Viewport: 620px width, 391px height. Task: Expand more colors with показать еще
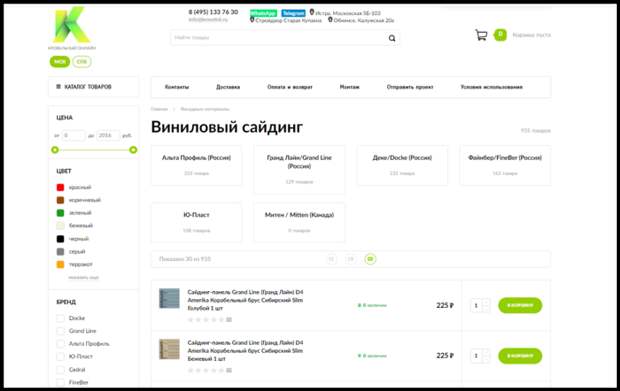(x=83, y=278)
